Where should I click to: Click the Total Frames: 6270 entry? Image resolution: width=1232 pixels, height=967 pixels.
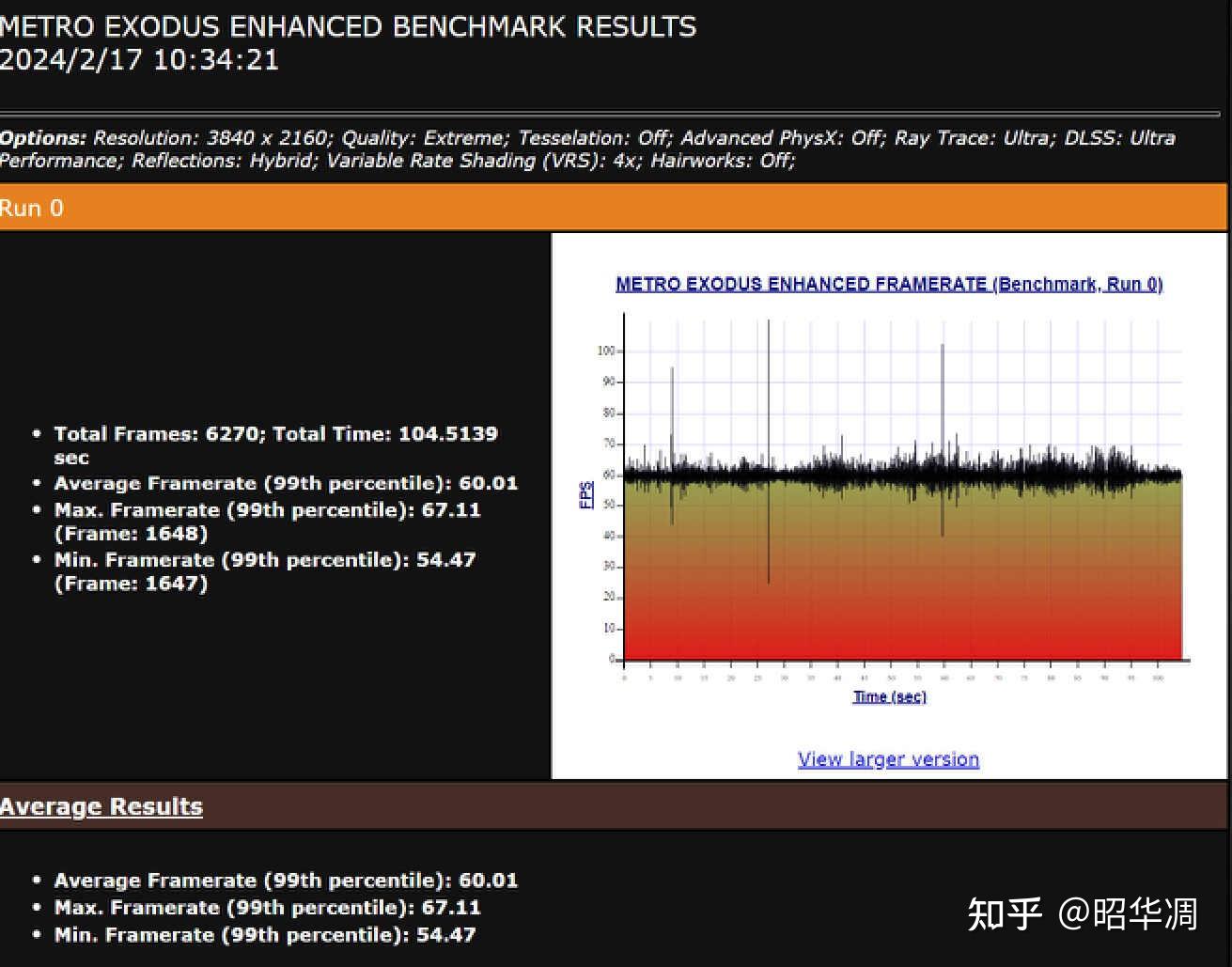(x=276, y=445)
